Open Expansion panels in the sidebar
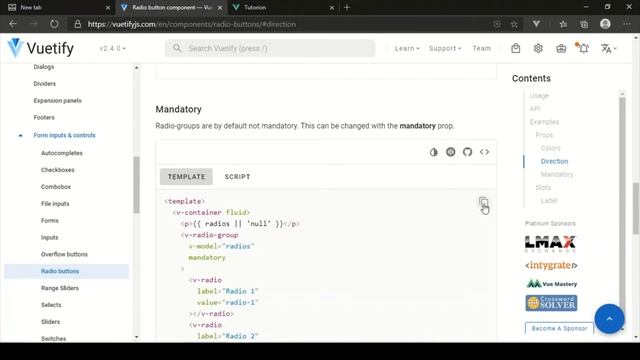The height and width of the screenshot is (360, 640). [58, 100]
